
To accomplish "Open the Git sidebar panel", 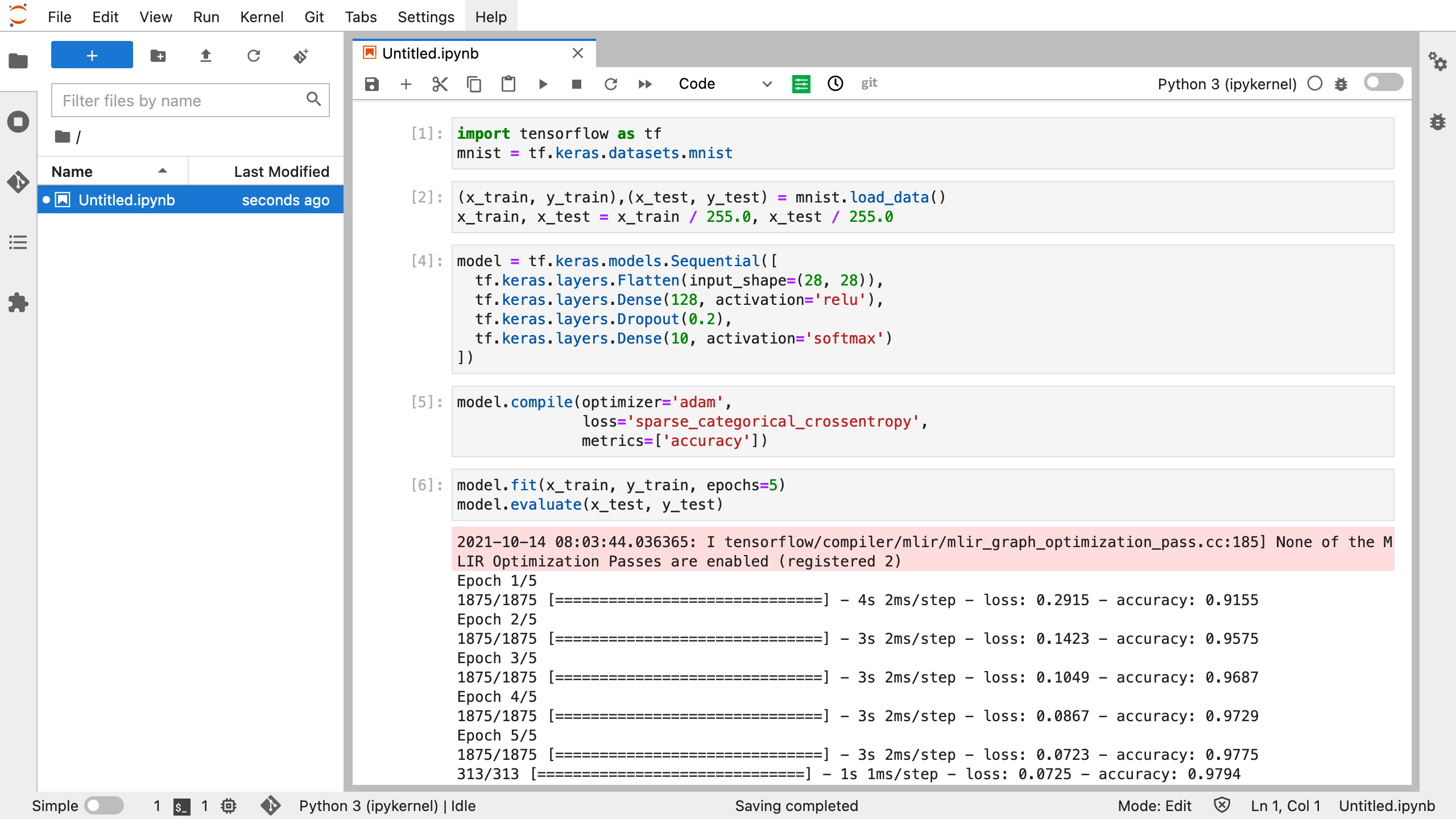I will click(18, 182).
